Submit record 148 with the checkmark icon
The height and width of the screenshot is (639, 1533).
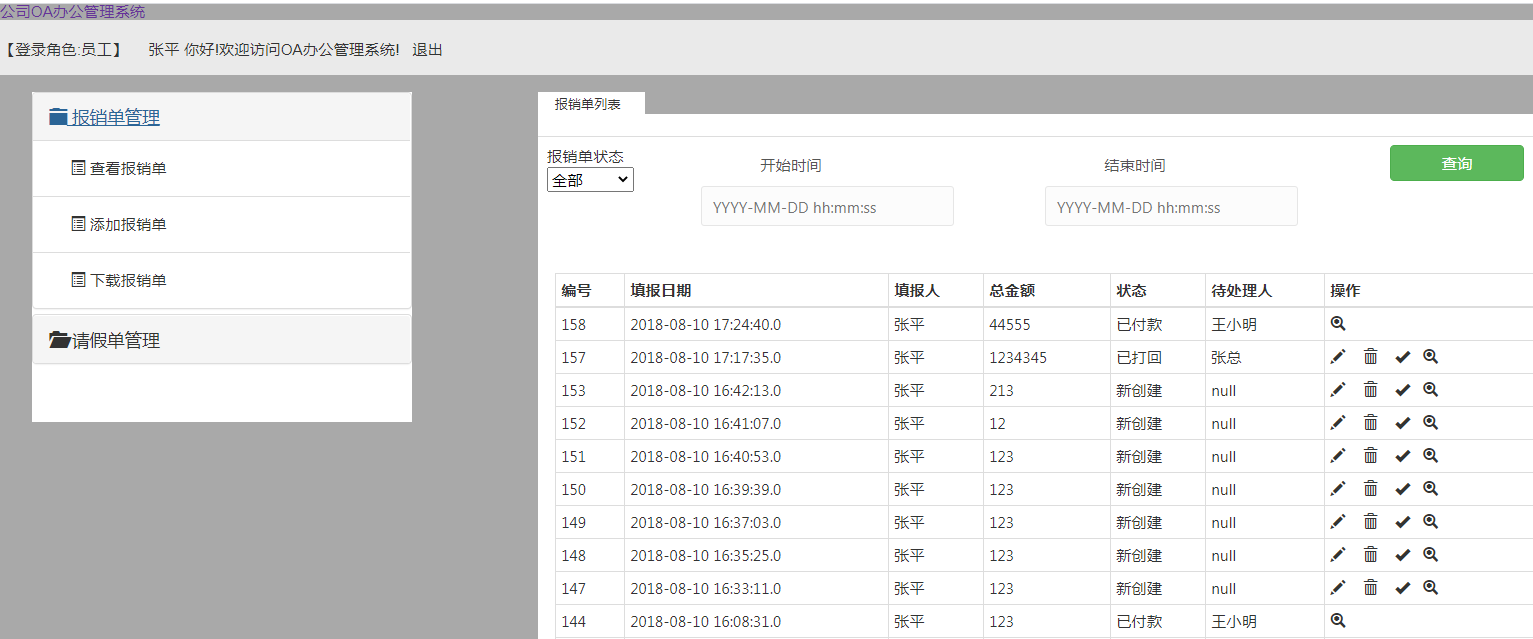point(1402,555)
